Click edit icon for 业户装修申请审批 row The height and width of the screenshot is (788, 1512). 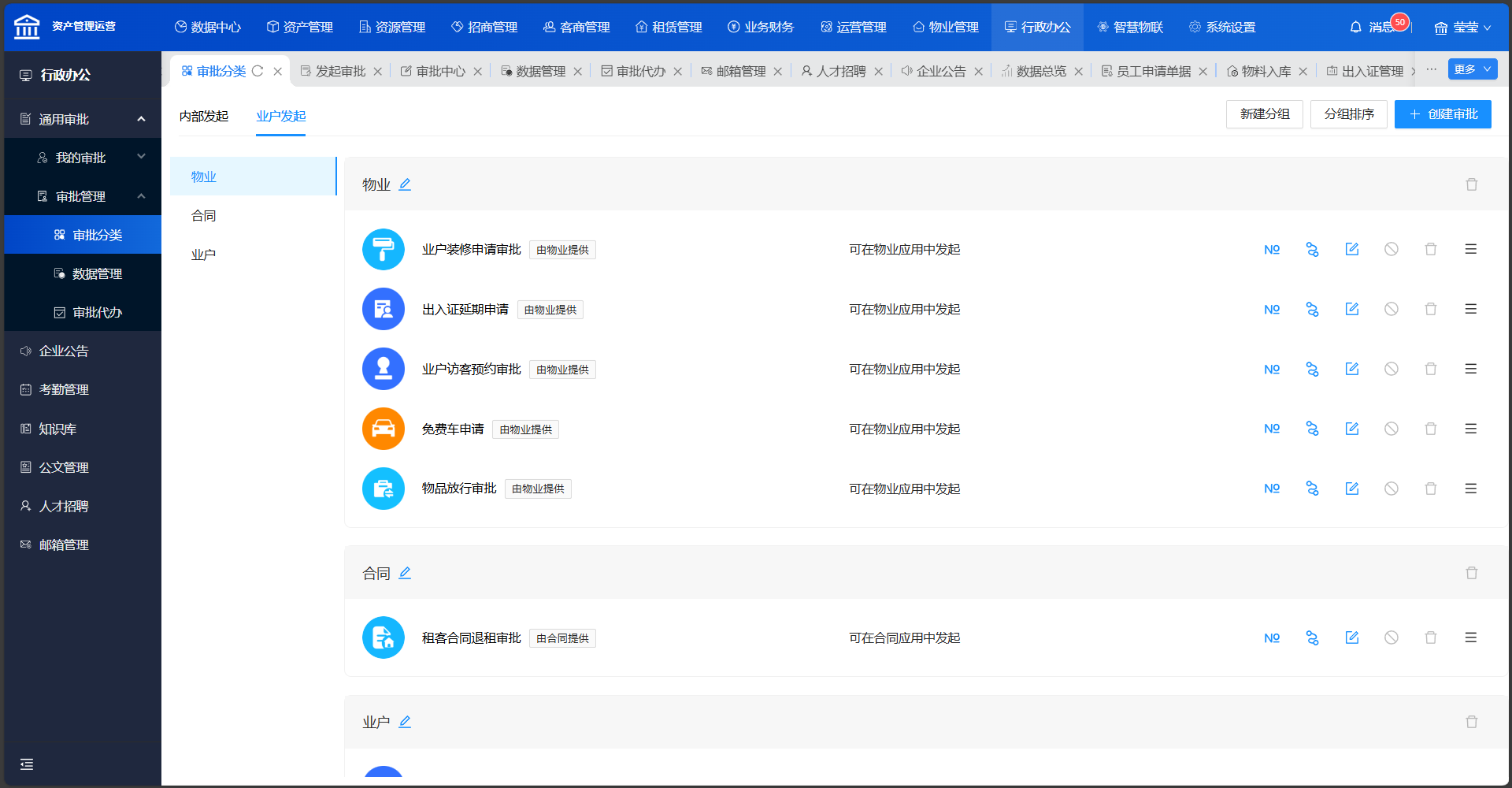[1351, 249]
